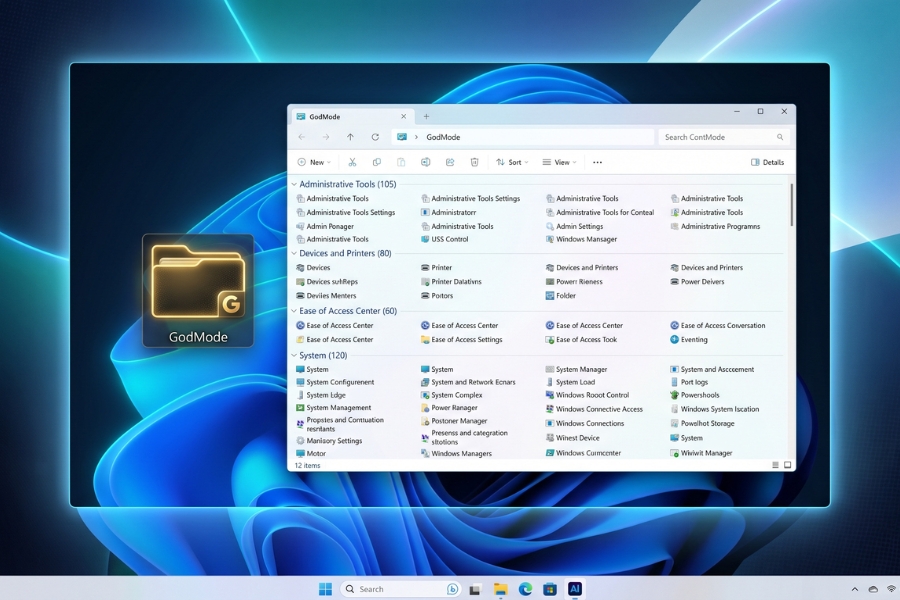Click the Rename icon in Explorer toolbar
900x600 pixels.
(x=425, y=162)
